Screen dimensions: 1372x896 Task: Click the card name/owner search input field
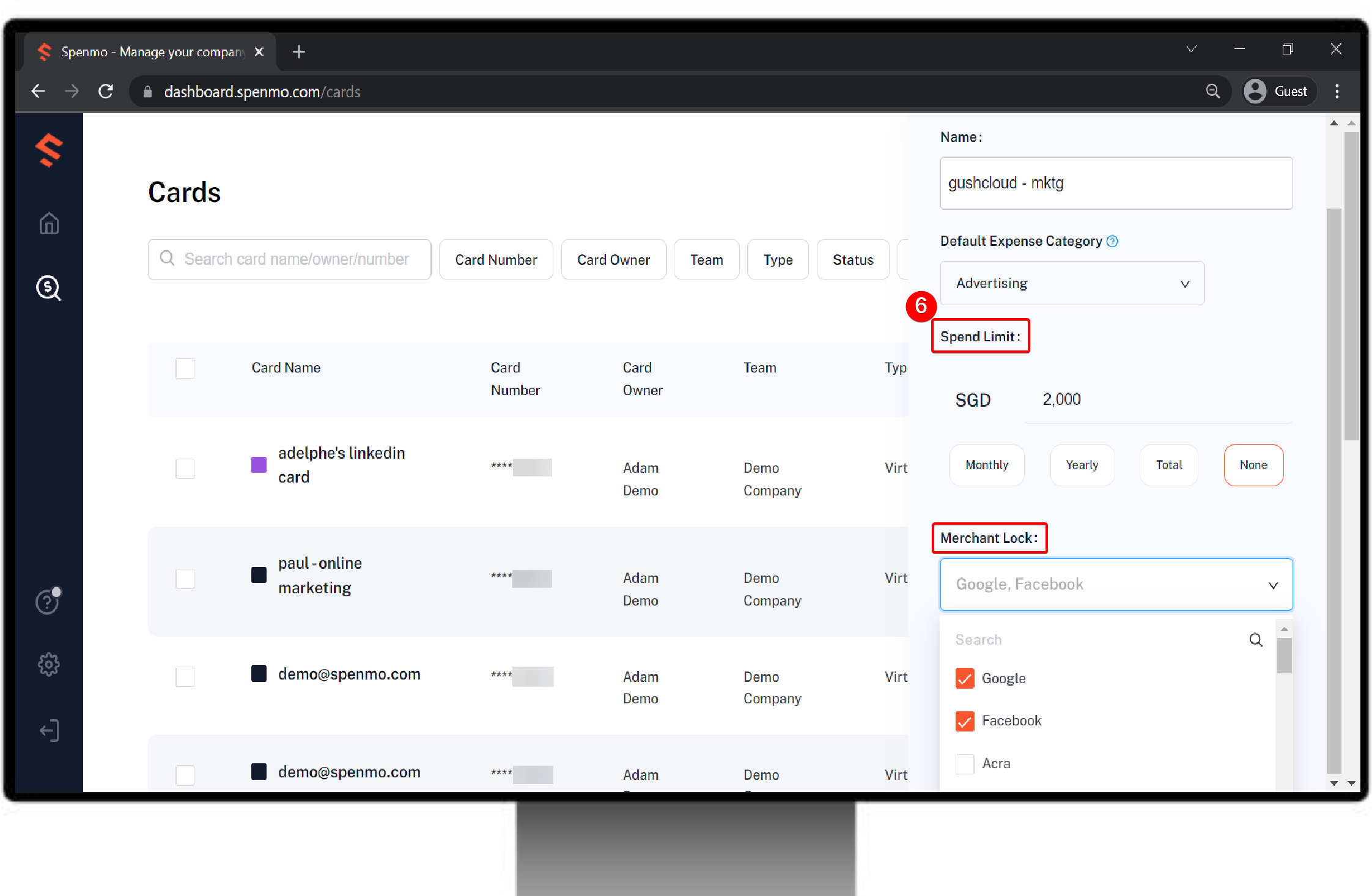(x=290, y=259)
